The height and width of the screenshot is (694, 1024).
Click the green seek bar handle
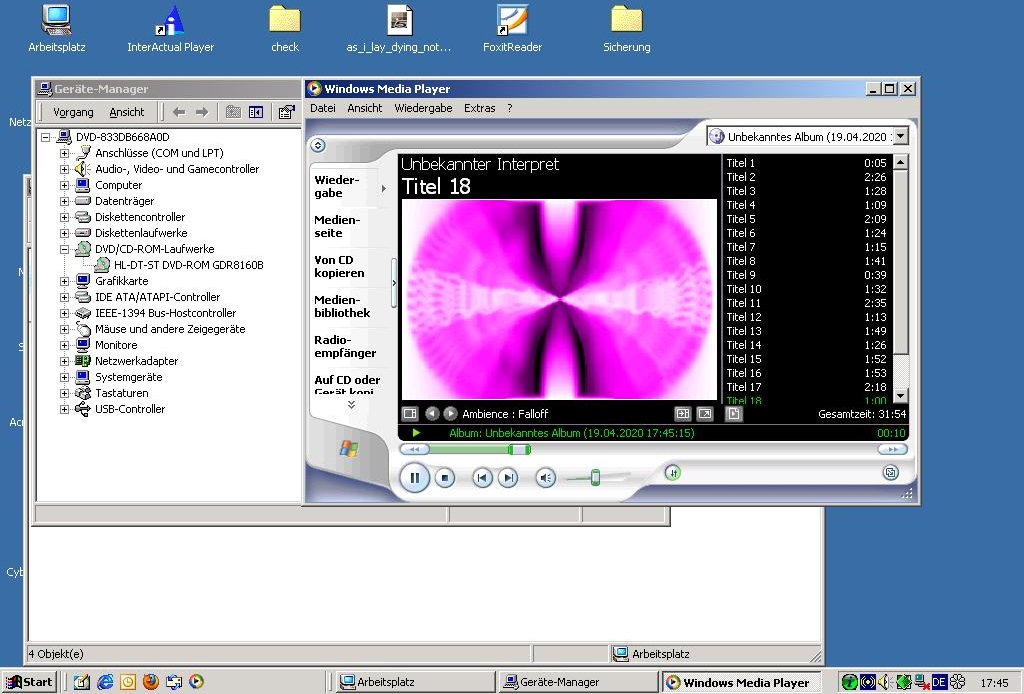[519, 449]
